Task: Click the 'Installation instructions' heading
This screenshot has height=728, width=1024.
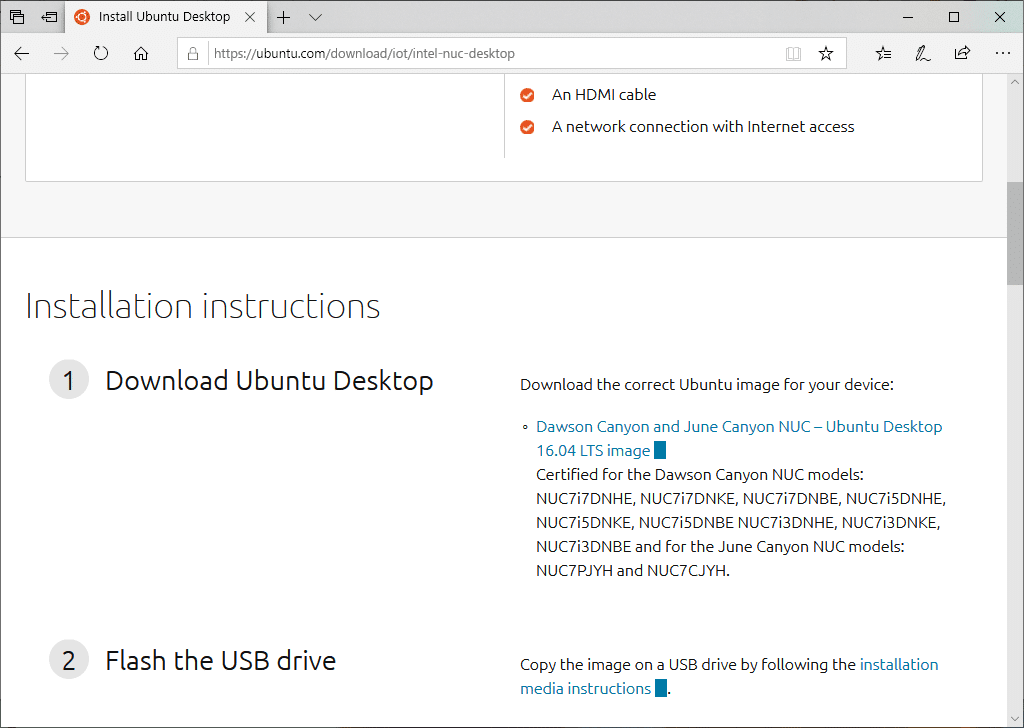Action: 202,306
